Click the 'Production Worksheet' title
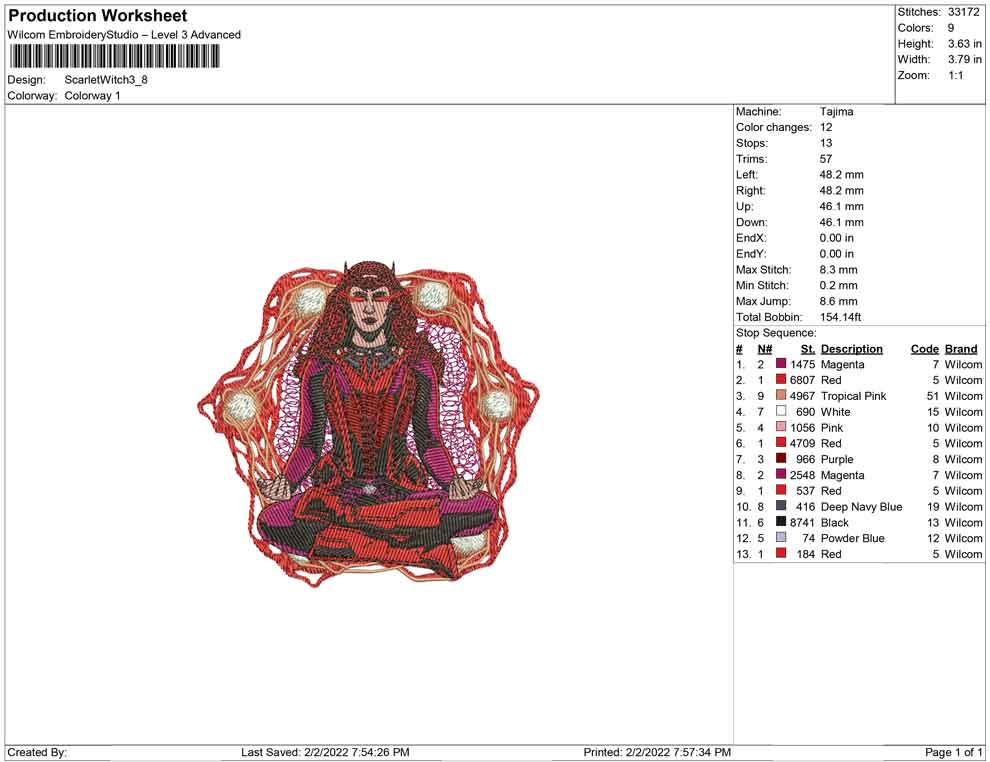This screenshot has height=762, width=990. tap(98, 16)
